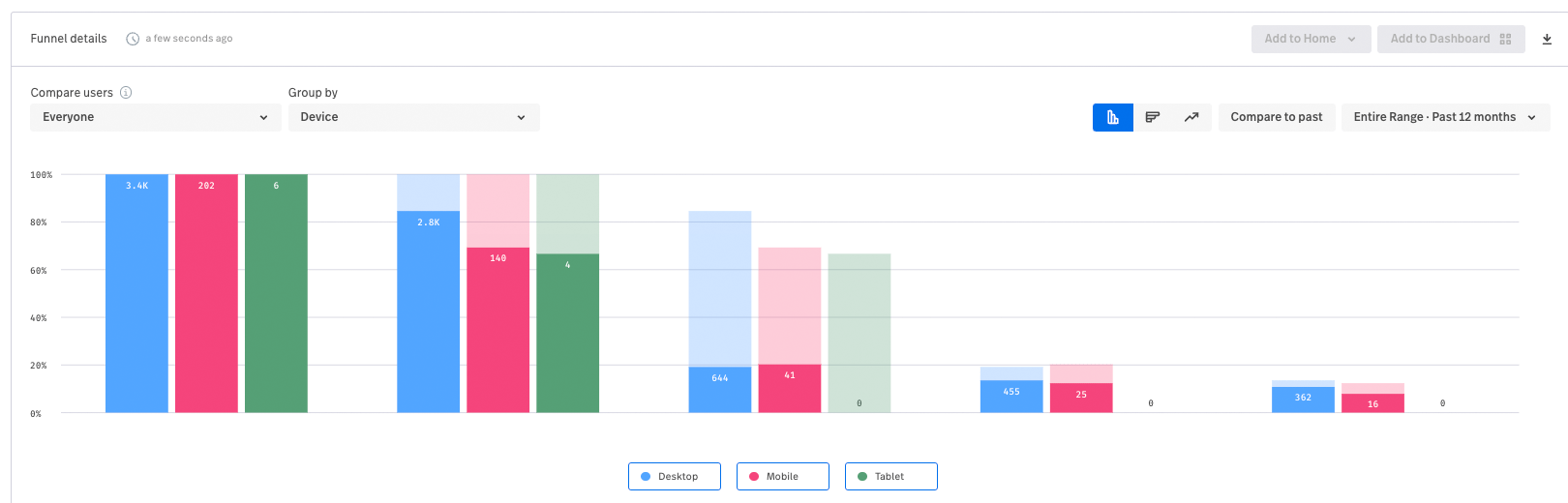Open the Group by Device dropdown
The width and height of the screenshot is (1568, 503).
coord(413,117)
